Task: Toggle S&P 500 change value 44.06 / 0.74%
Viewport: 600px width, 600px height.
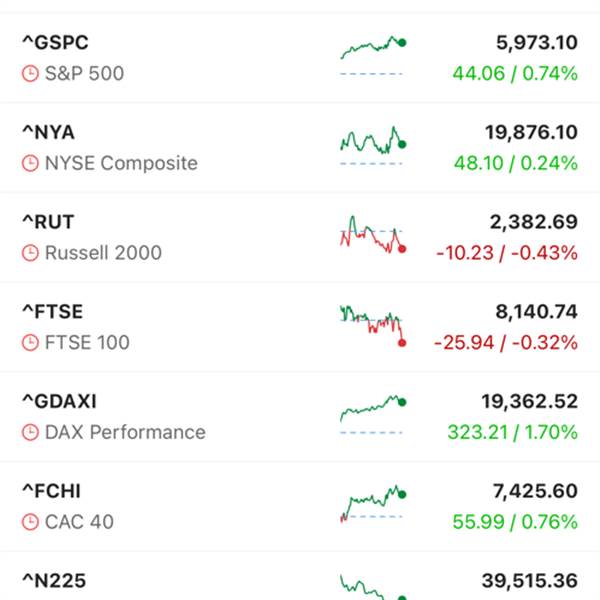Action: 515,73
